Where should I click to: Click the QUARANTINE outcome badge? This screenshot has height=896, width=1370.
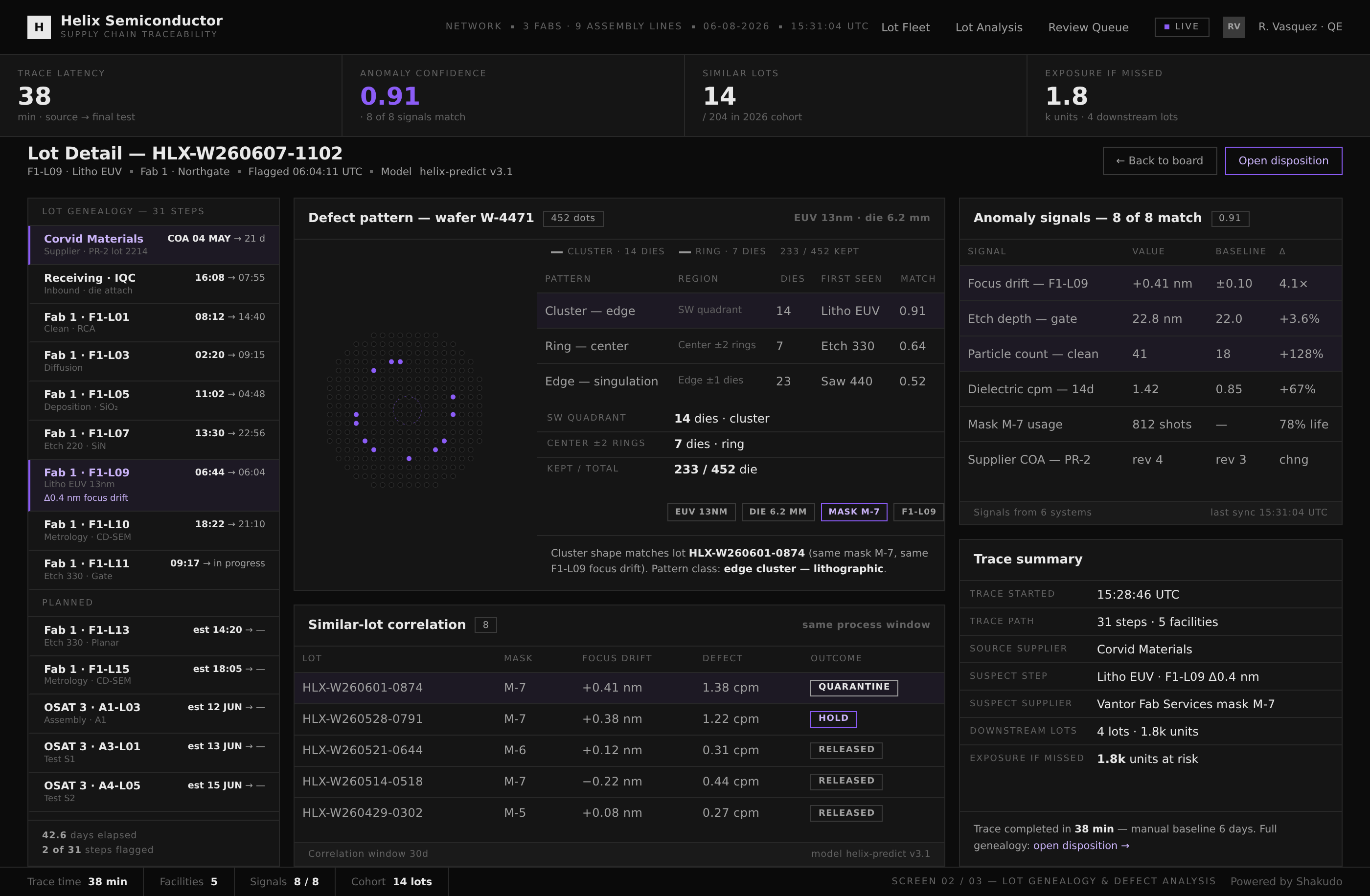[854, 687]
